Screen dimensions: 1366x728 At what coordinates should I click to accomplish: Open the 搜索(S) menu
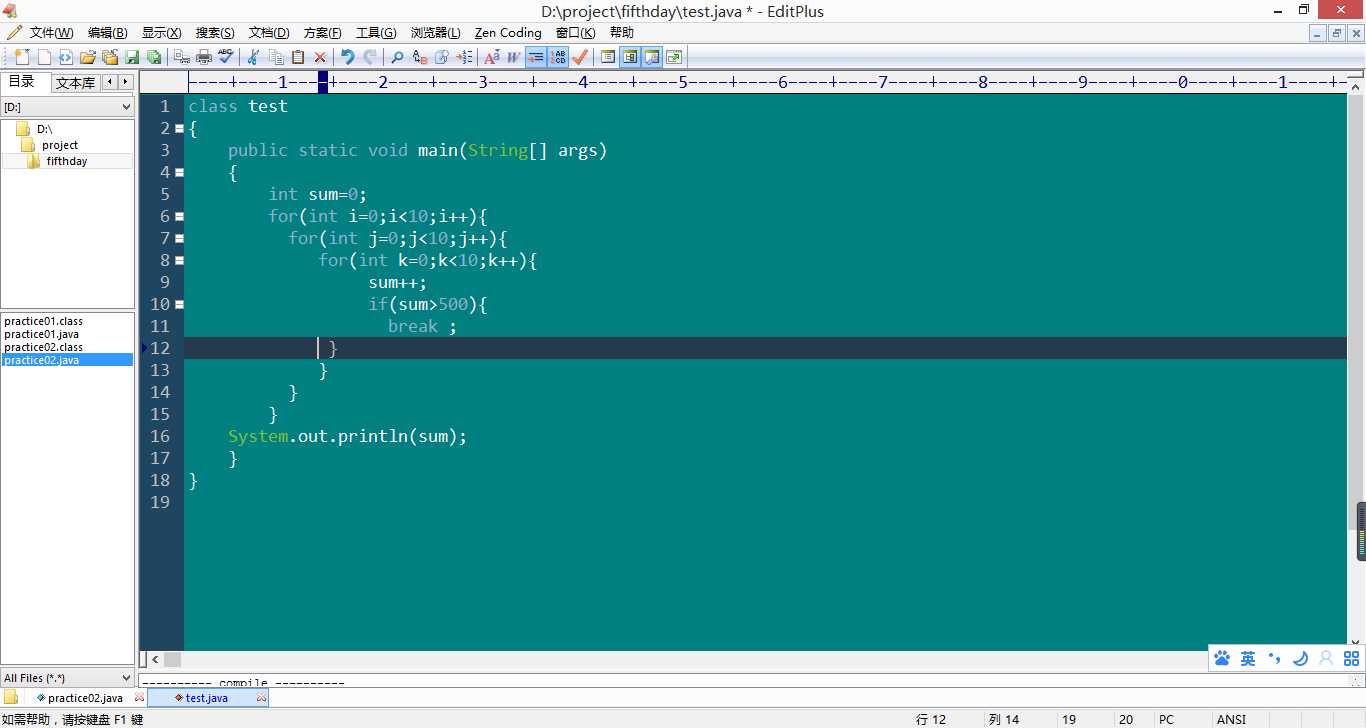(215, 33)
